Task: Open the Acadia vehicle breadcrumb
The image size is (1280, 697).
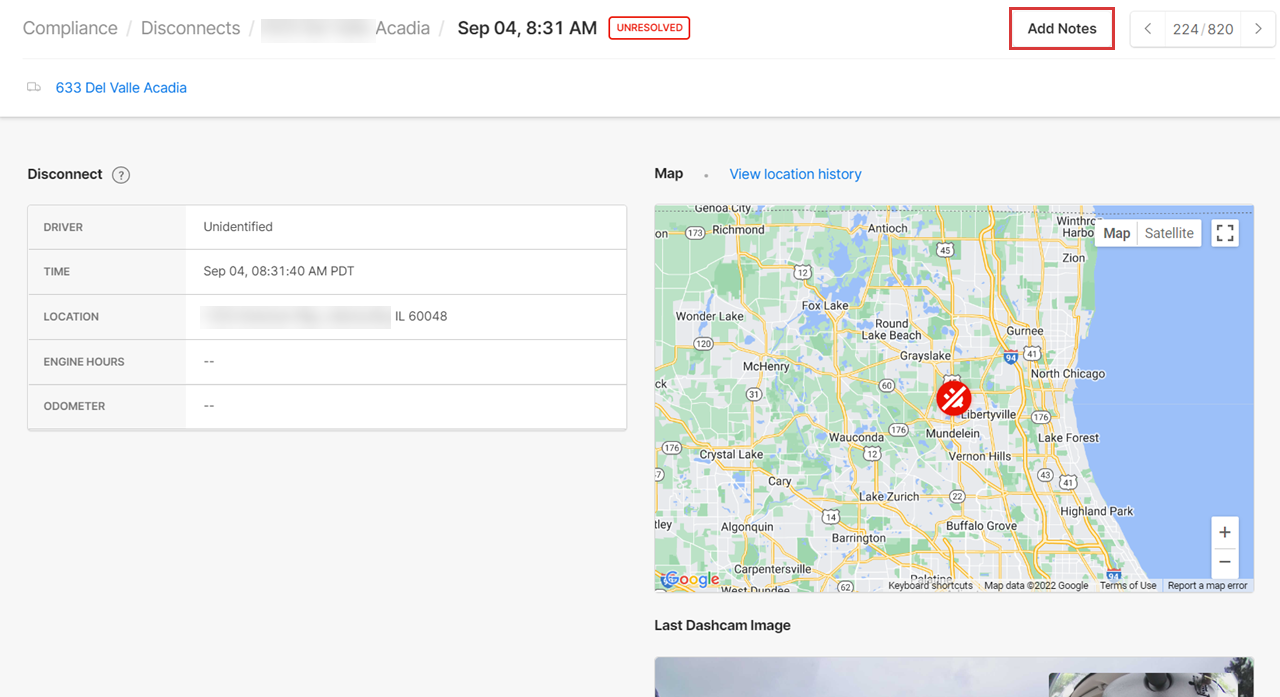Action: pos(345,28)
